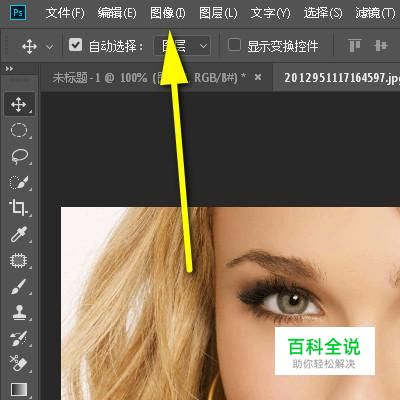Screen dimensions: 400x400
Task: Toggle the 自动选择 checkbox
Action: tap(75, 45)
